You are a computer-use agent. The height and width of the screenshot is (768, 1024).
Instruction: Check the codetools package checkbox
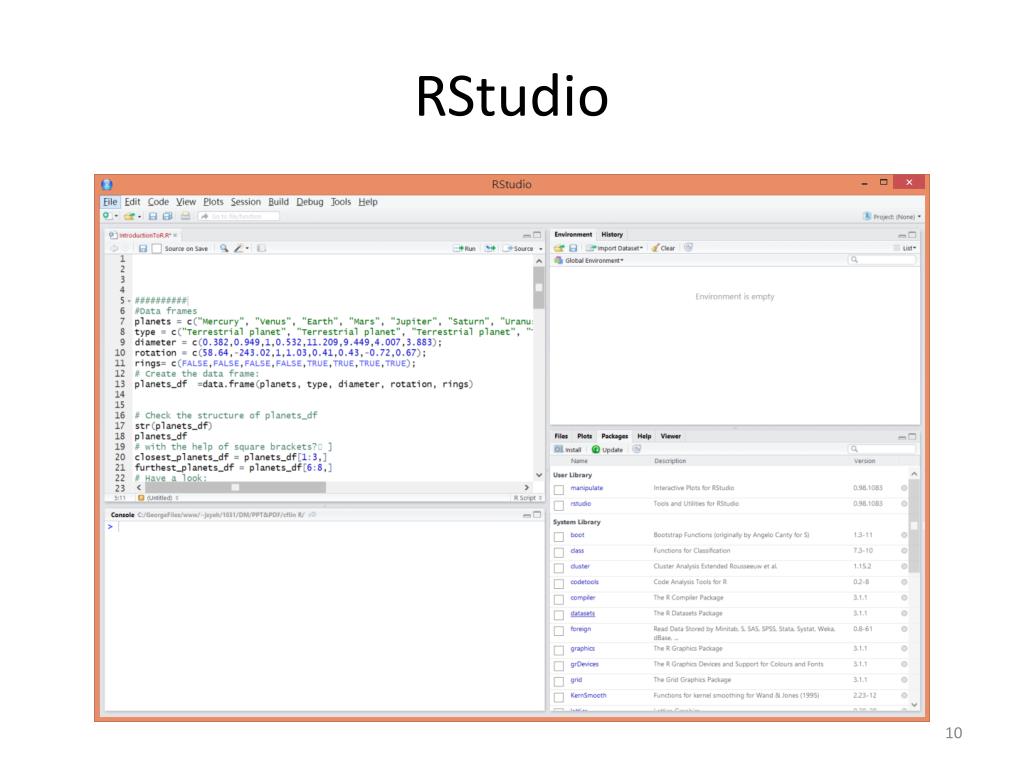click(x=559, y=584)
